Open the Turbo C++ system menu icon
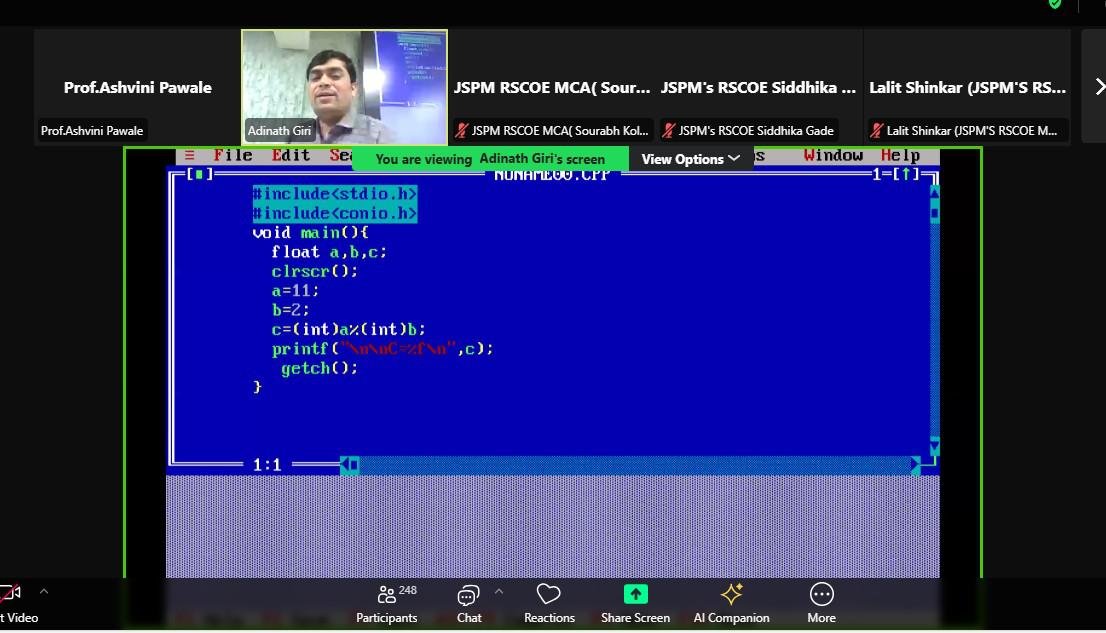The image size is (1106, 633). pos(189,155)
